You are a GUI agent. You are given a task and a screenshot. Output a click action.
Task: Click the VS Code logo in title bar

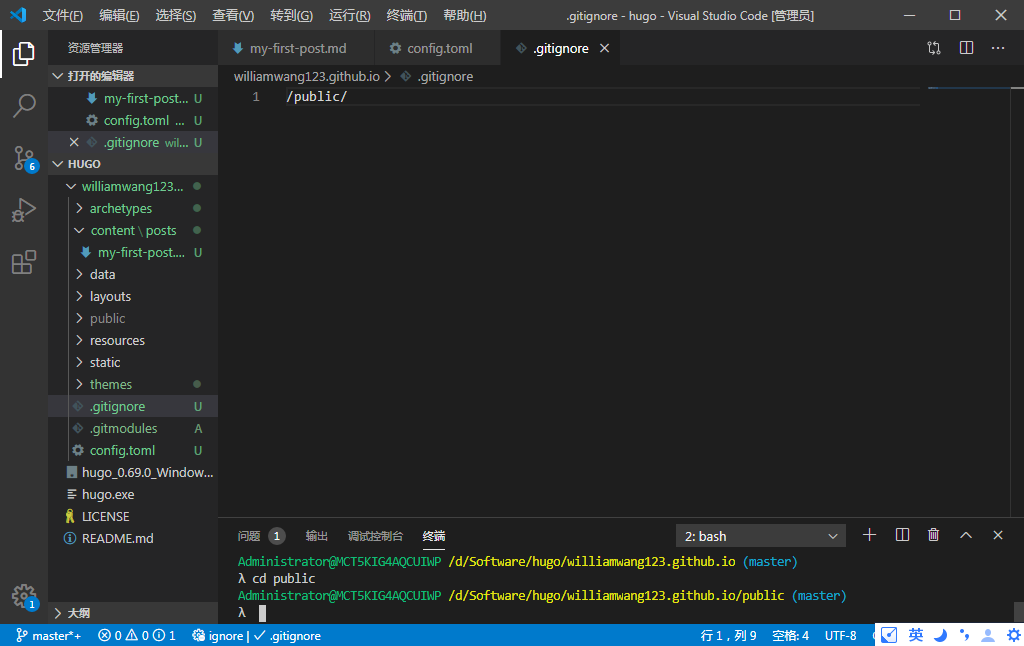[x=18, y=15]
